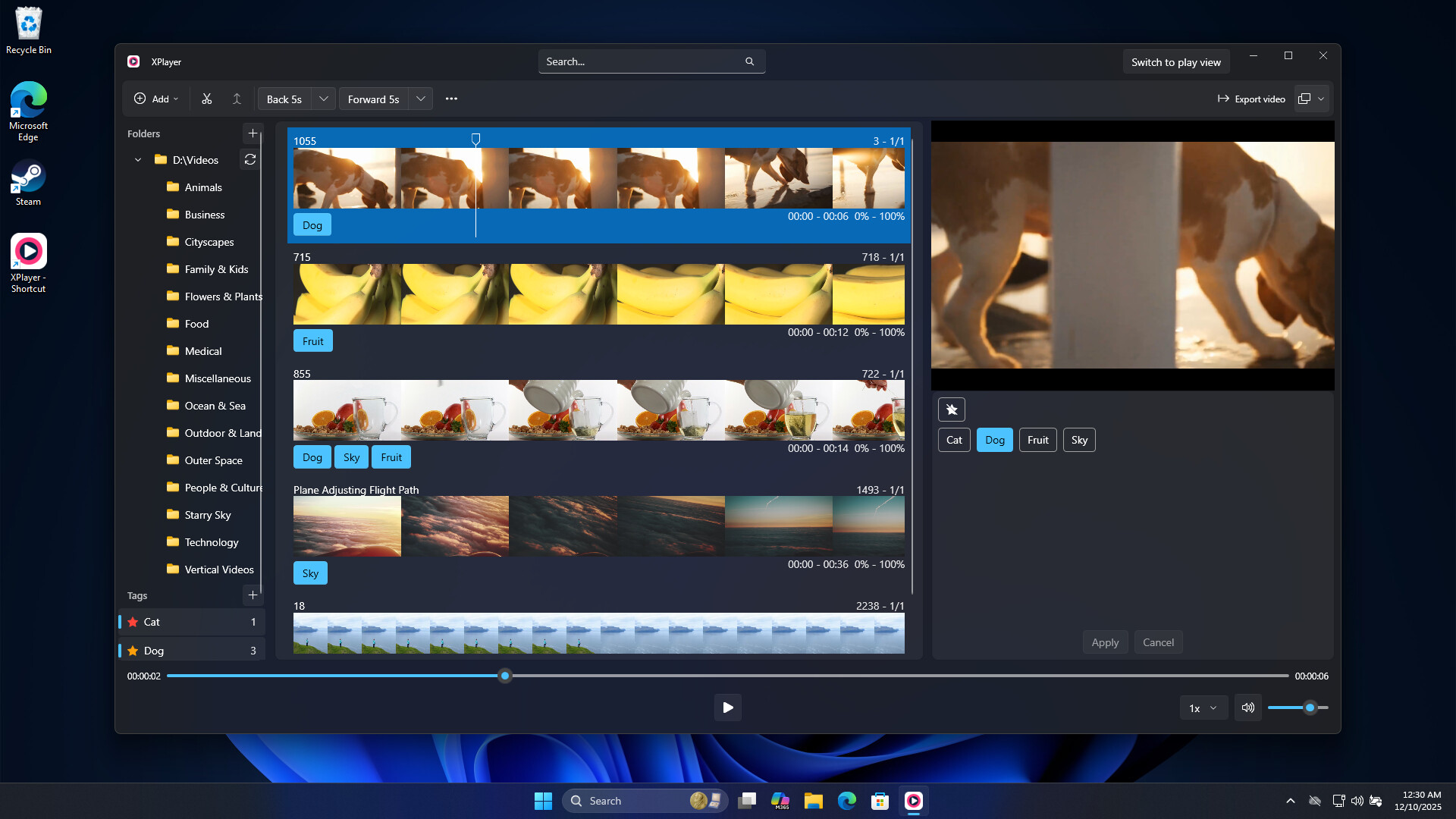Screen dimensions: 1456x819
Task: Click the compare view icon beside Export video
Action: (x=1305, y=99)
